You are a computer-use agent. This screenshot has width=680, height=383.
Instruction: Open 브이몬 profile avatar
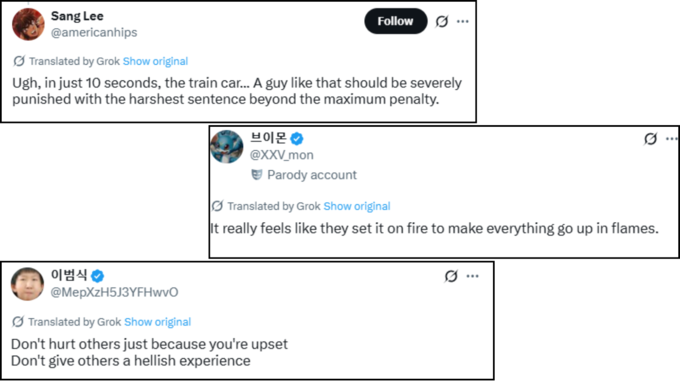[227, 147]
